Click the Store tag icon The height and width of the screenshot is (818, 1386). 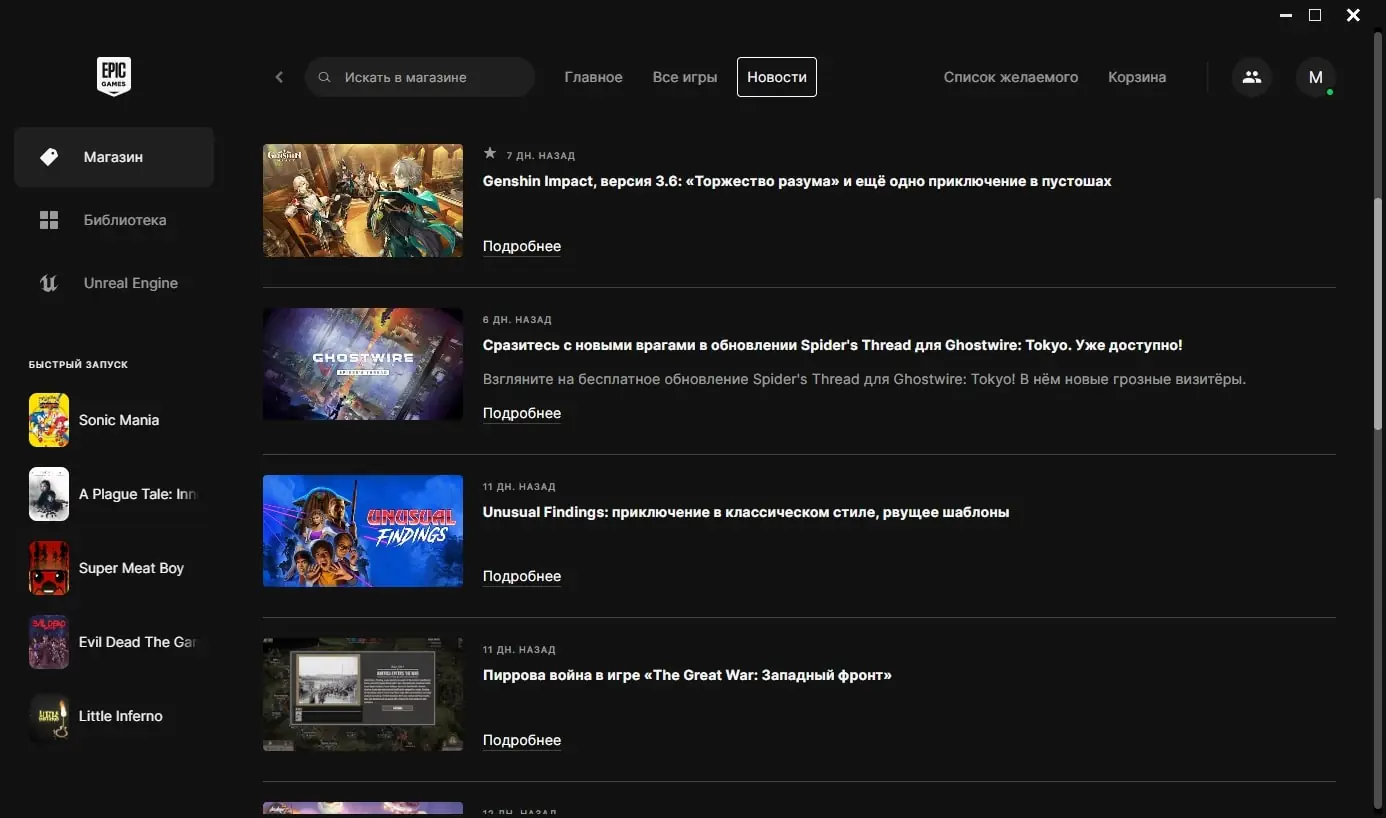pos(49,157)
